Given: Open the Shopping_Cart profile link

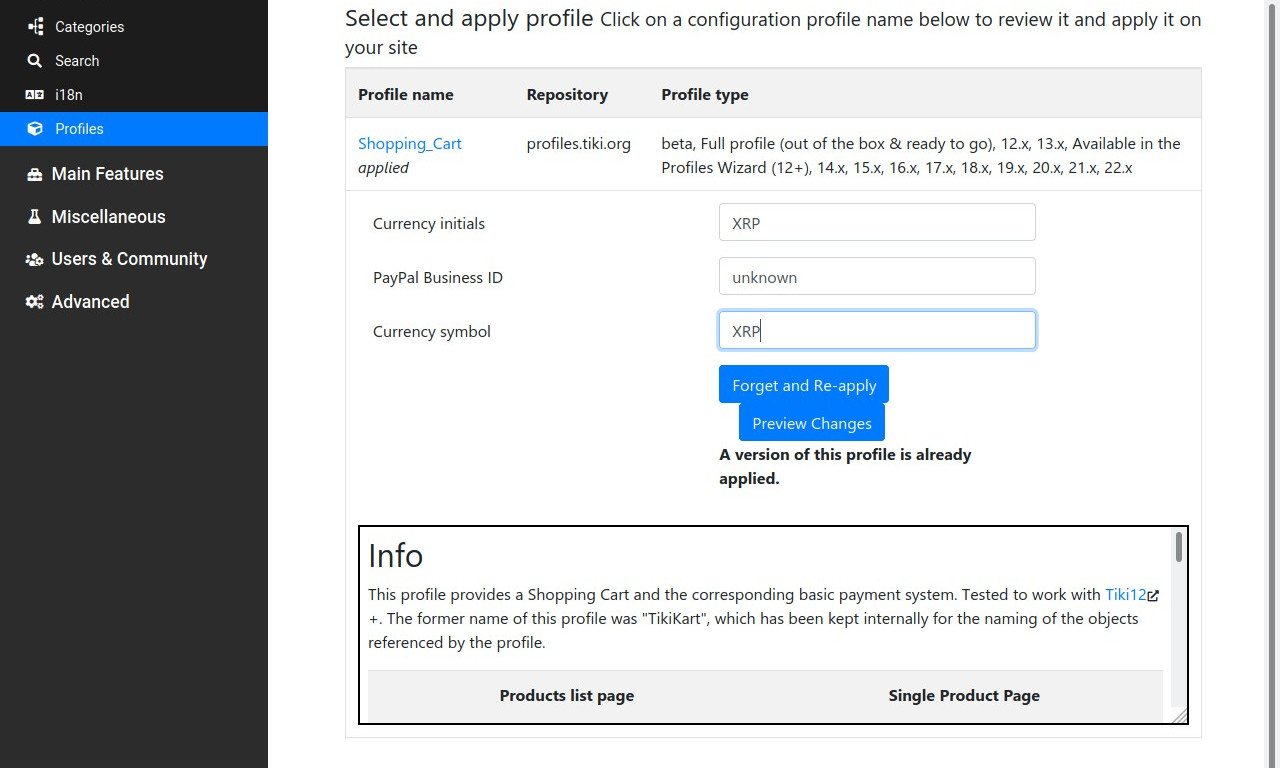Looking at the screenshot, I should click(410, 143).
